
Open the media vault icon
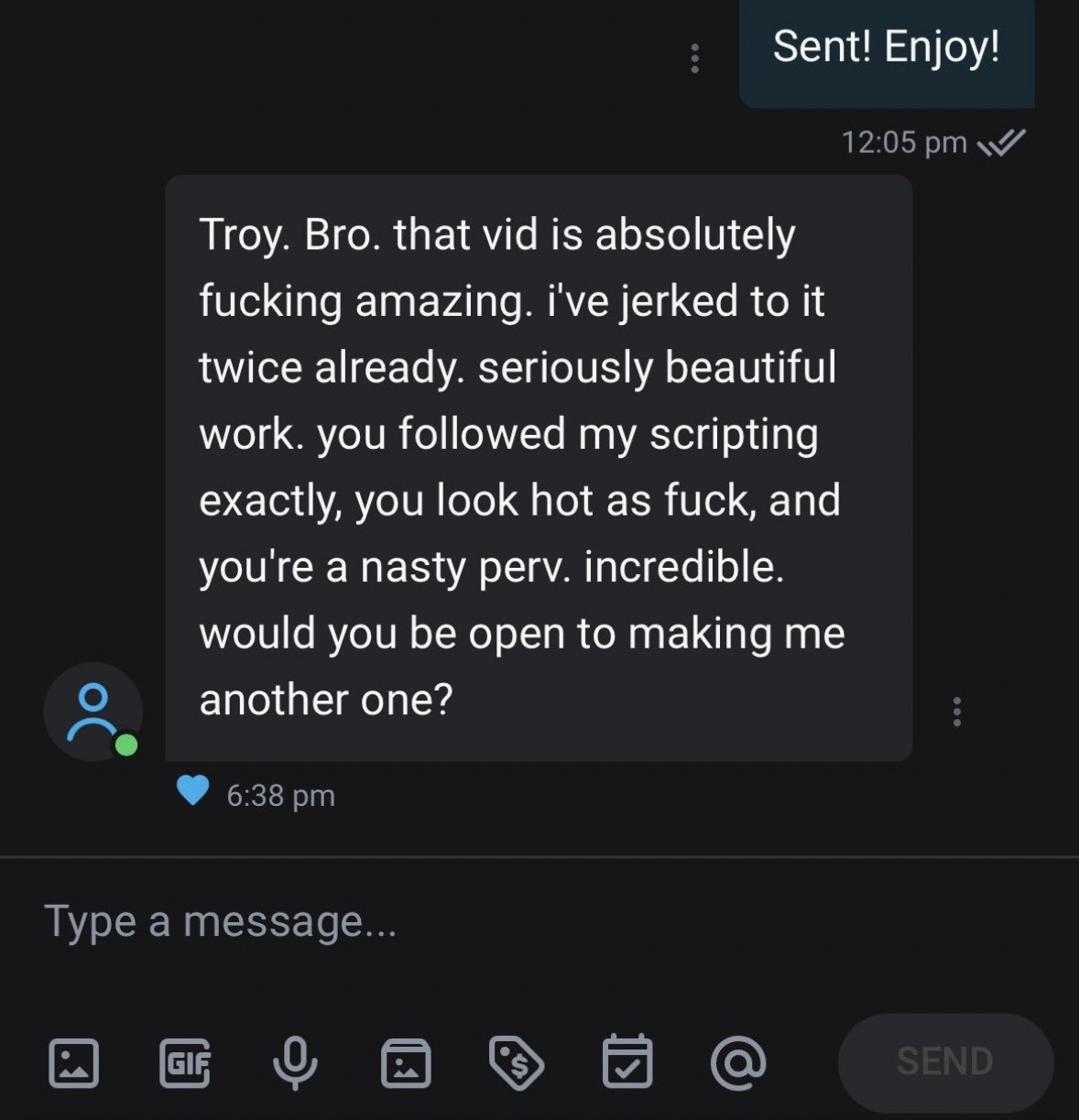[x=406, y=1062]
